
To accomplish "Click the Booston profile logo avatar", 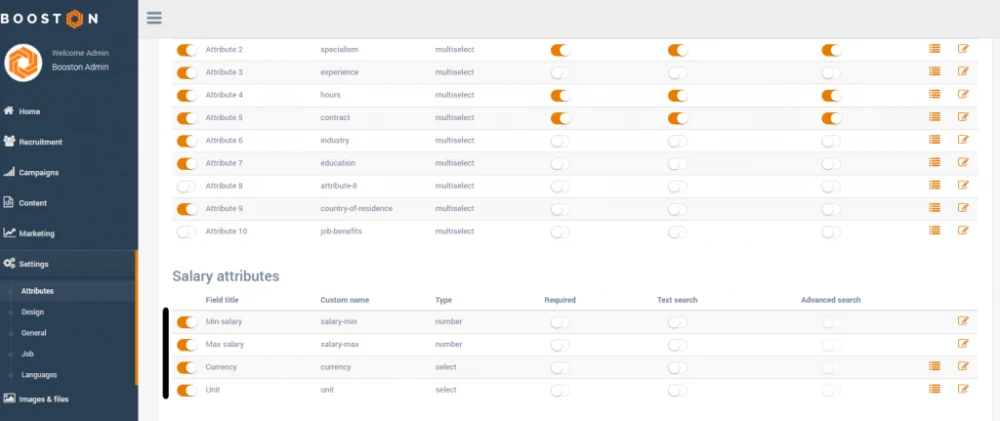I will [x=23, y=62].
